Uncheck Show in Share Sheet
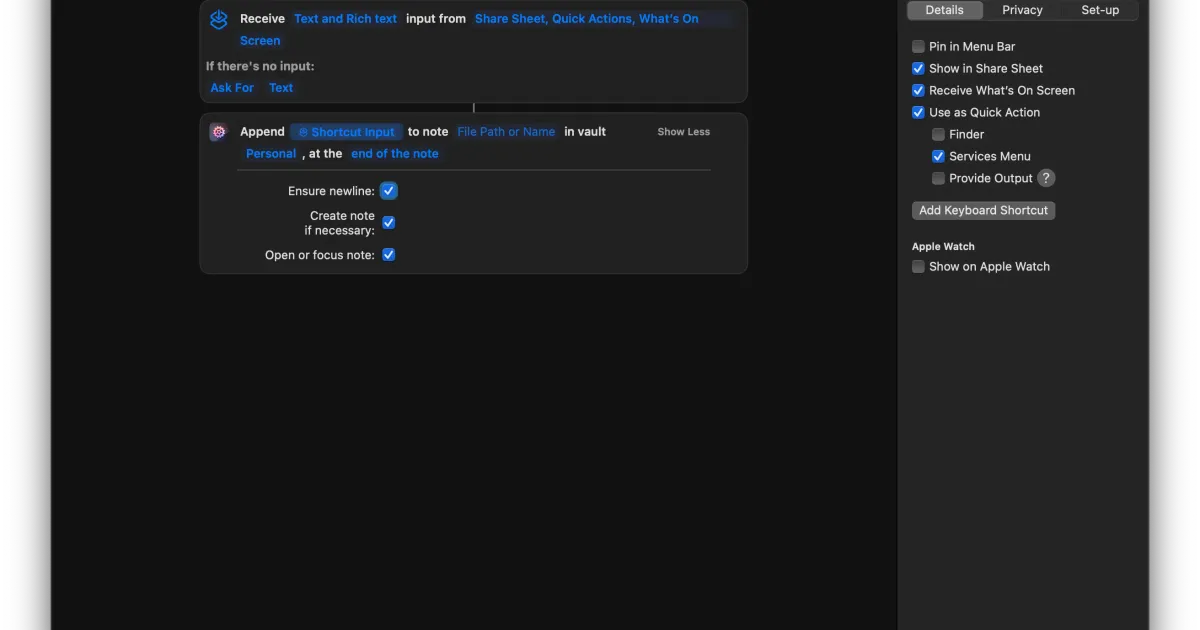This screenshot has height=630, width=1200. pos(918,69)
